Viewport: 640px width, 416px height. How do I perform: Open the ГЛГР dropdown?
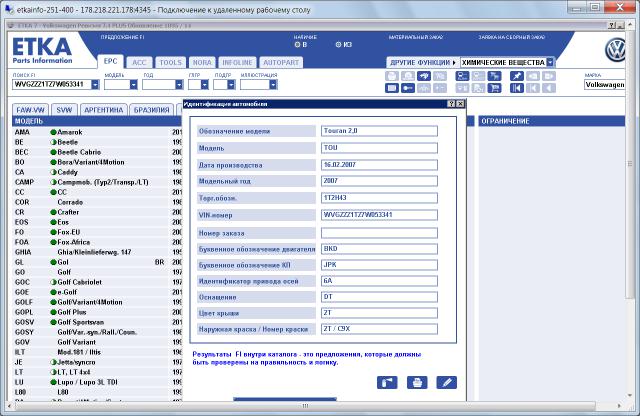click(x=204, y=85)
